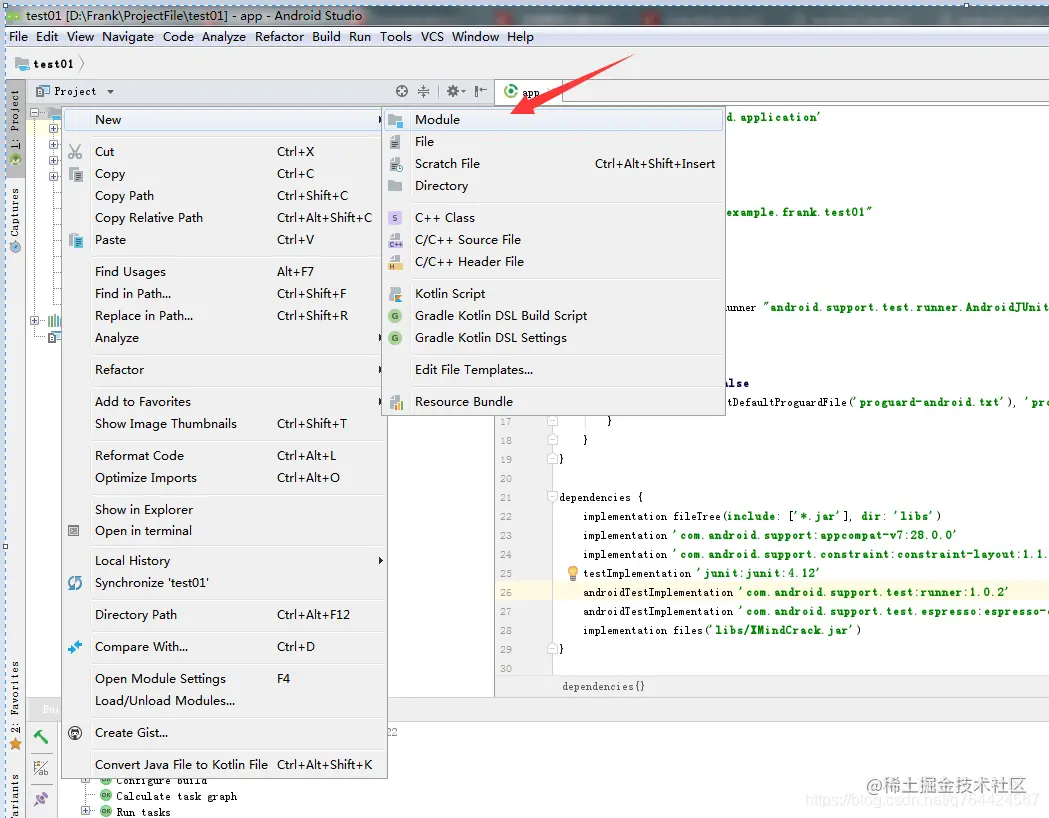1049x818 pixels.
Task: Open the Refactor menu in menu bar
Action: point(279,37)
